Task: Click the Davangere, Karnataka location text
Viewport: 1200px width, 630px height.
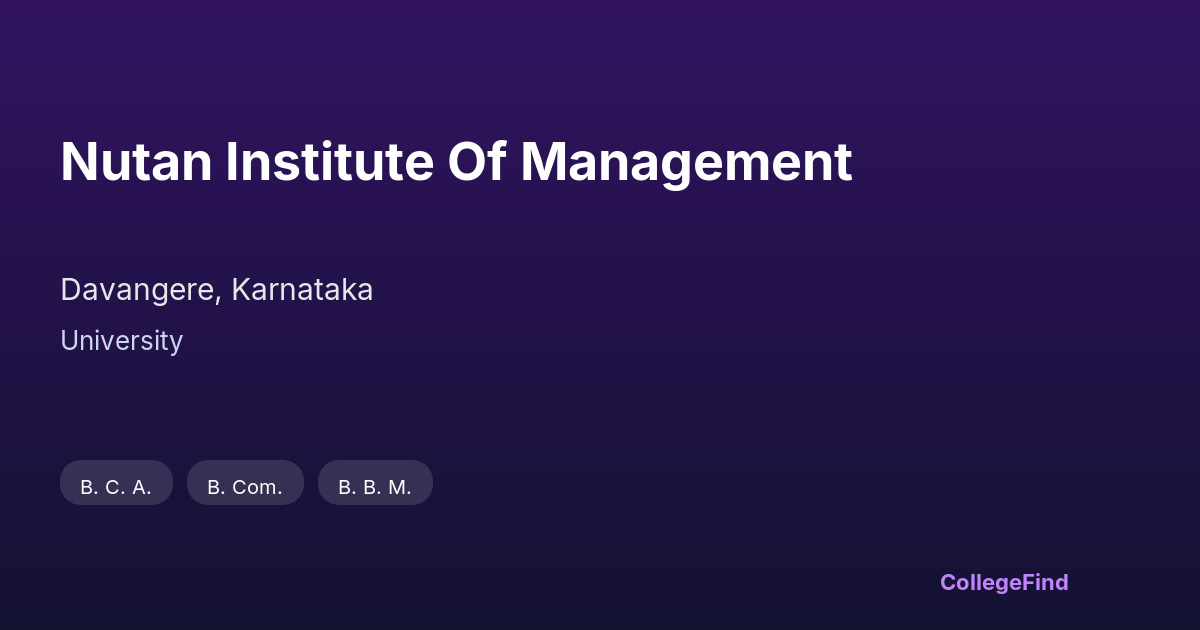Action: click(x=216, y=290)
